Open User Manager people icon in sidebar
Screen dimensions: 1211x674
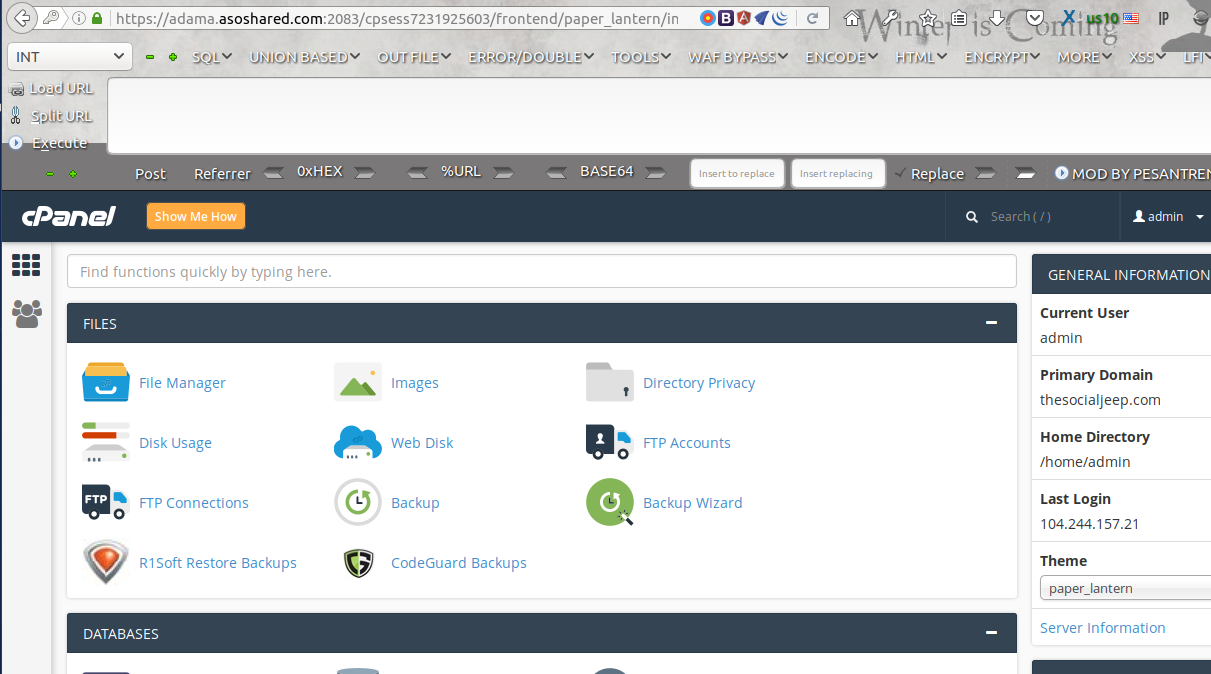click(27, 314)
